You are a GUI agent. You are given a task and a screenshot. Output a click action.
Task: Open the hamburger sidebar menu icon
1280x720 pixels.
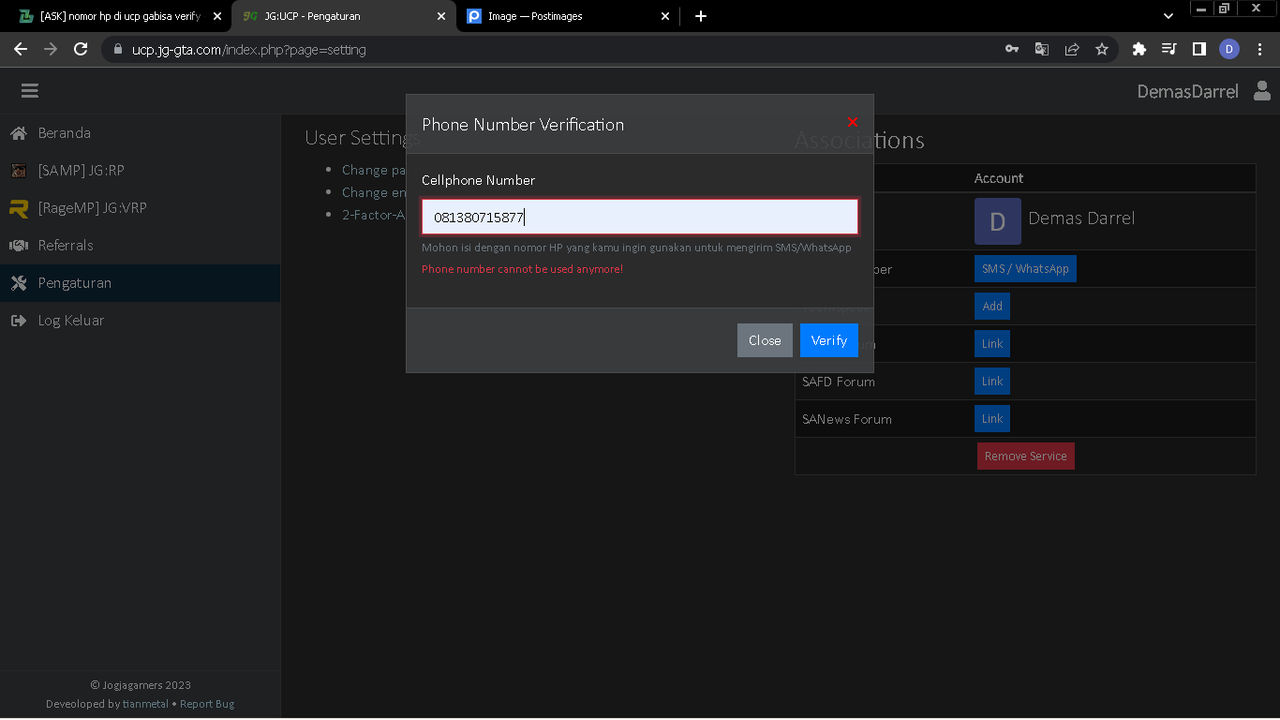(30, 91)
